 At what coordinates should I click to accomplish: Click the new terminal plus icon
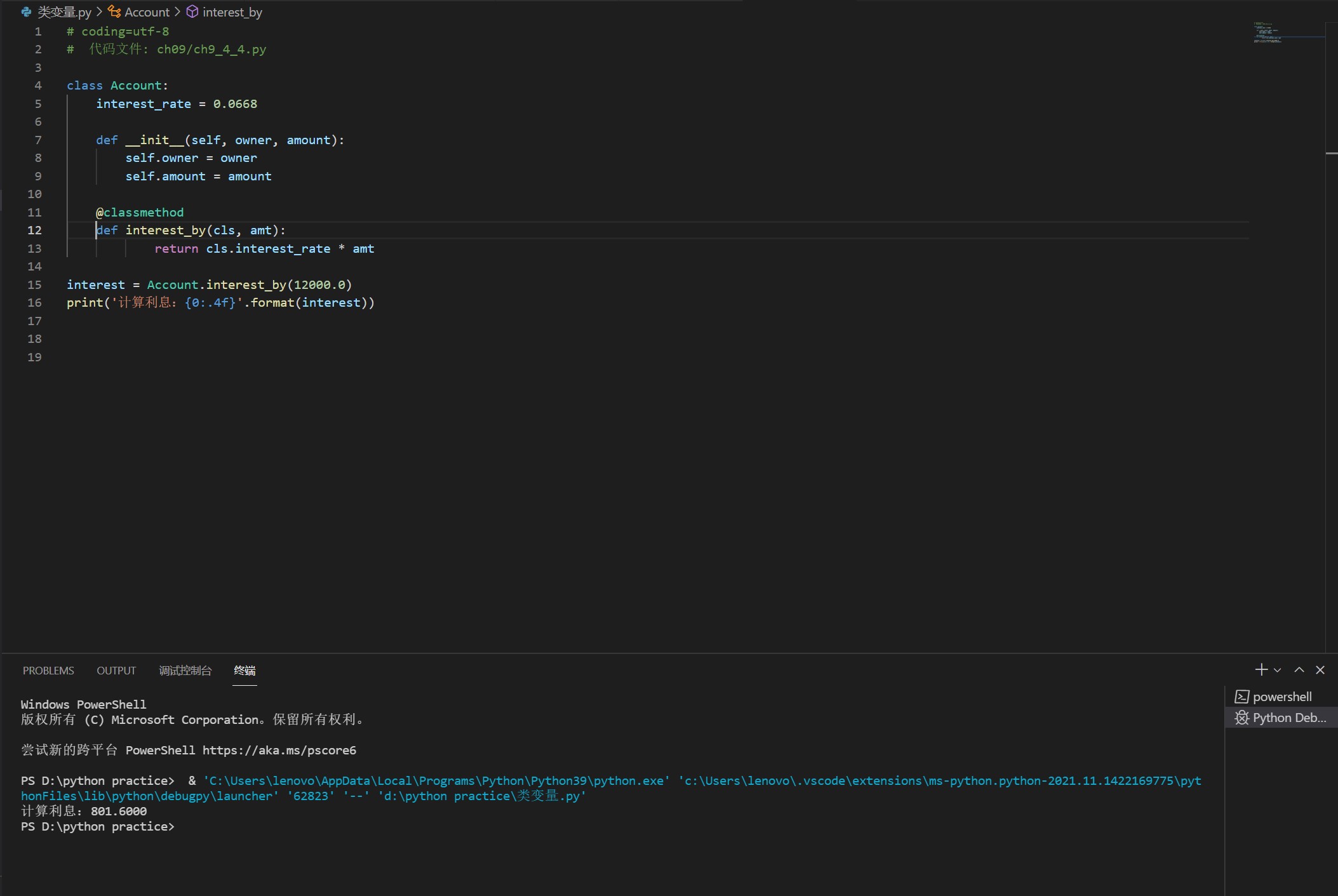pos(1261,670)
